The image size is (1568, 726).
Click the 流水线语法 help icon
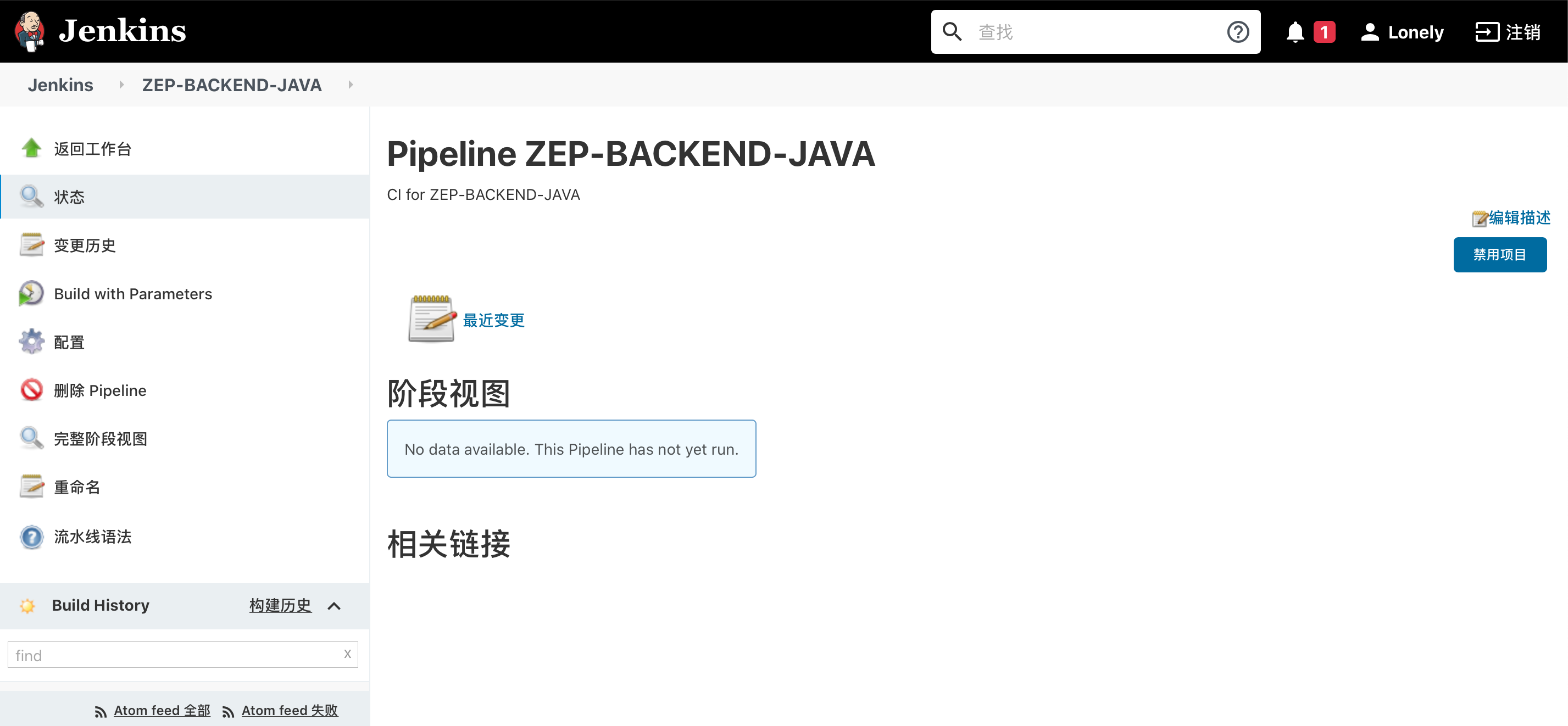point(31,537)
